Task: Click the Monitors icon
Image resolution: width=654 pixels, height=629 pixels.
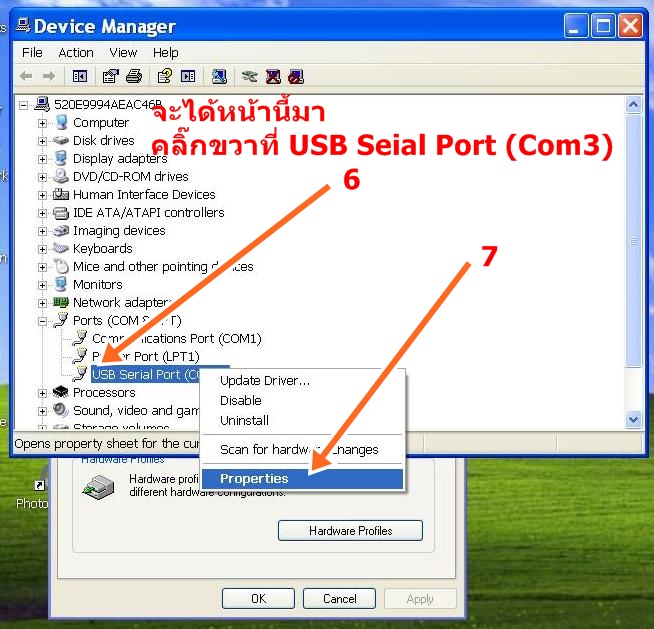Action: point(61,284)
